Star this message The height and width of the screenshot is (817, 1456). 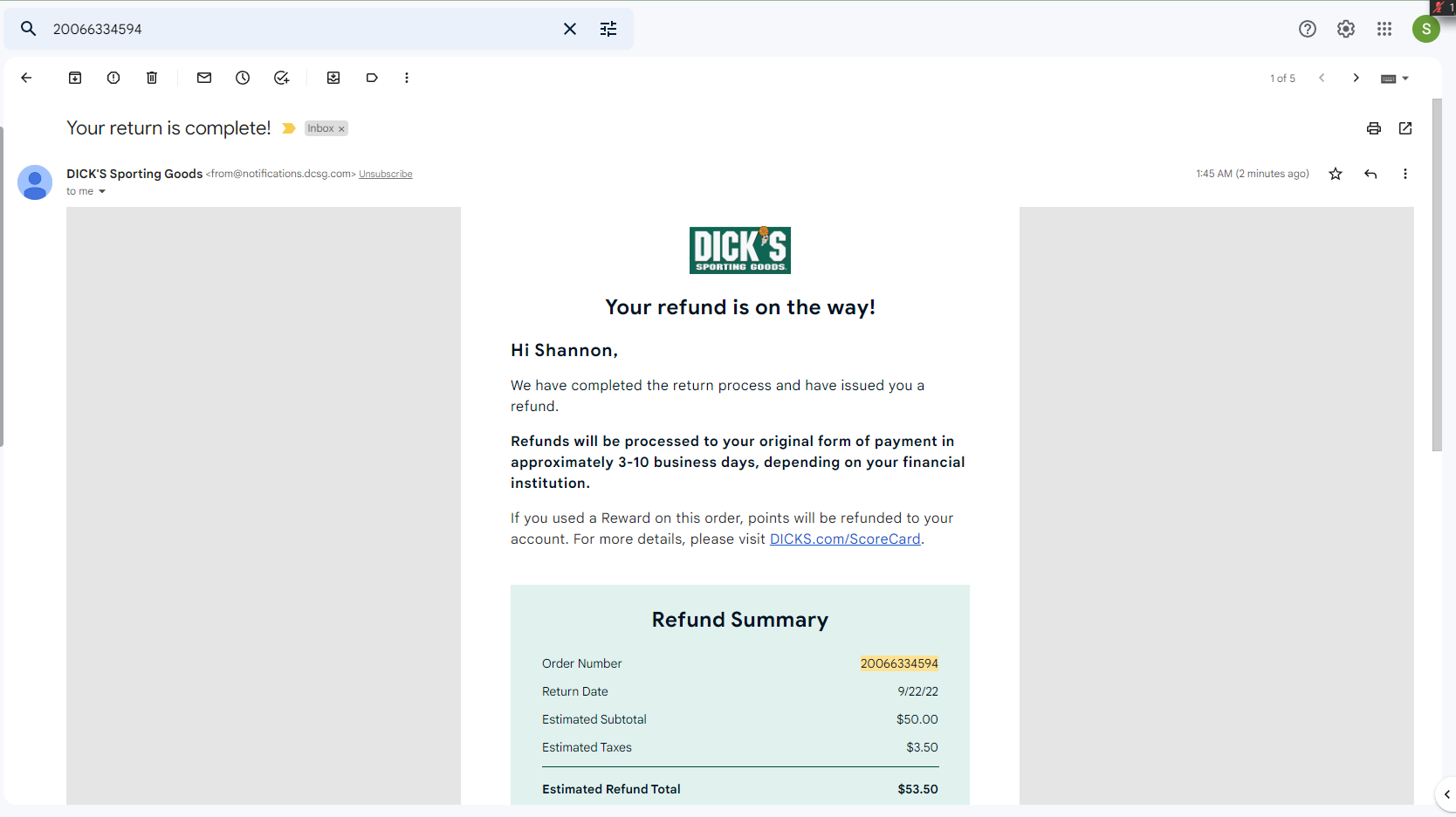tap(1336, 174)
